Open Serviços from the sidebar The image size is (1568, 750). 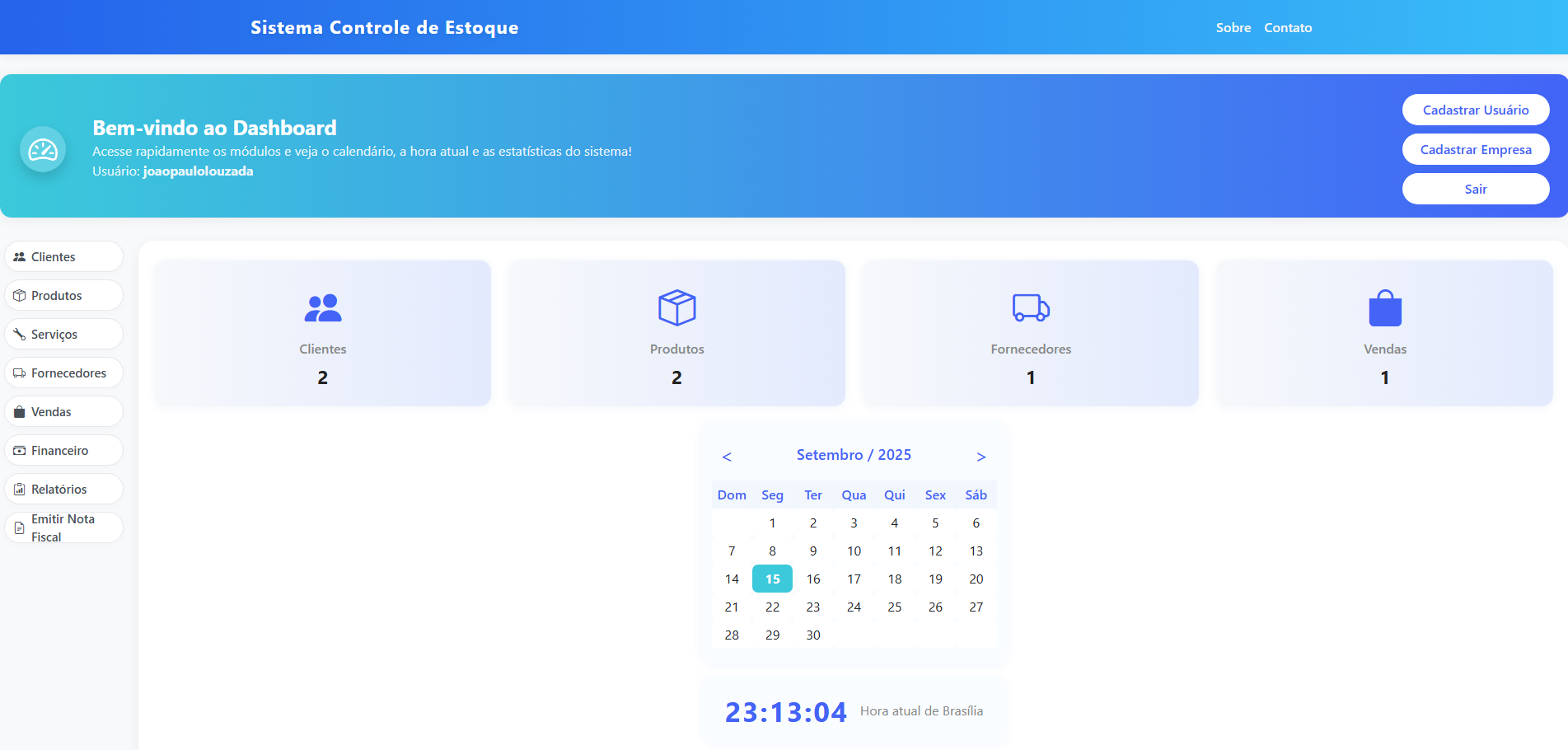click(x=64, y=334)
